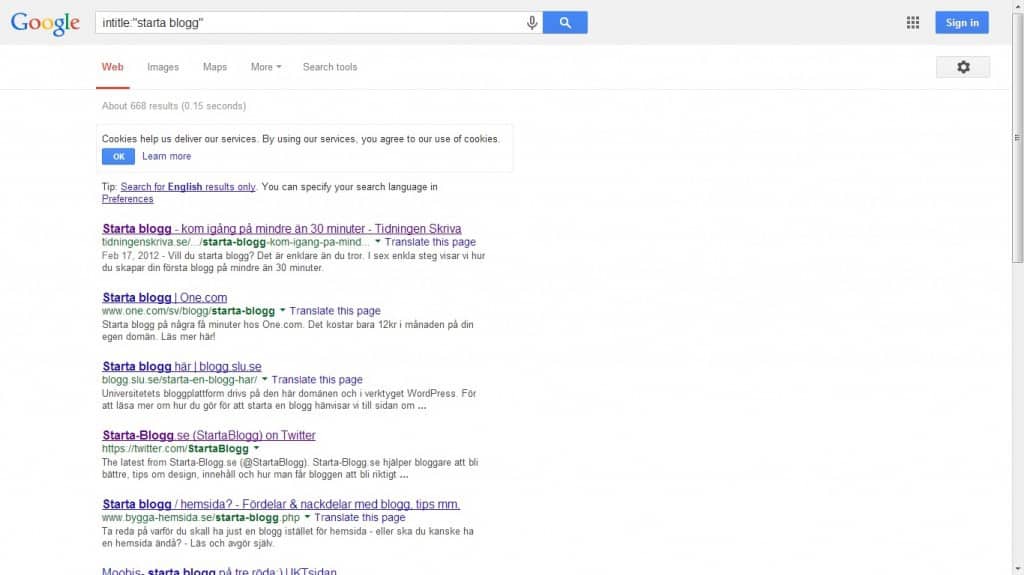Image resolution: width=1024 pixels, height=575 pixels.
Task: Click Search for English results only
Action: pos(188,187)
